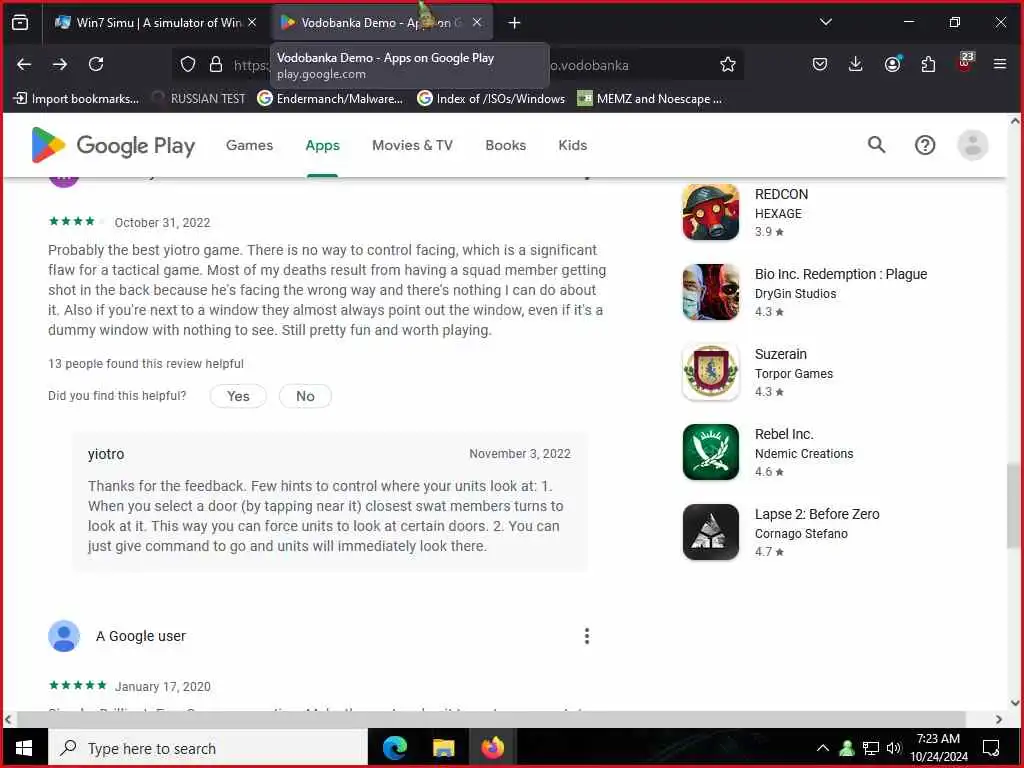Viewport: 1024px width, 768px height.
Task: Open the Games section
Action: click(249, 145)
